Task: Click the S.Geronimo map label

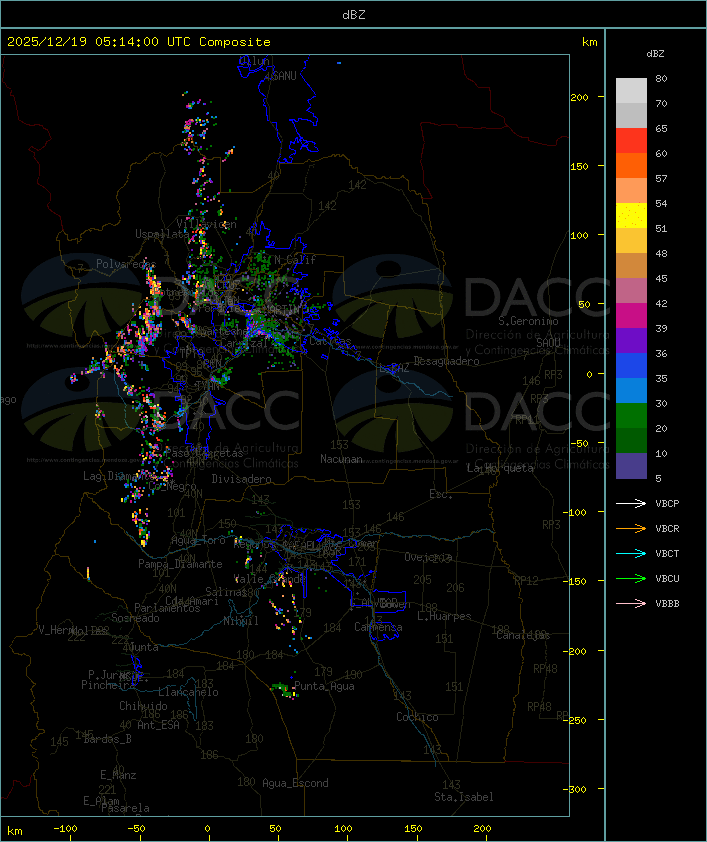Action: [528, 321]
